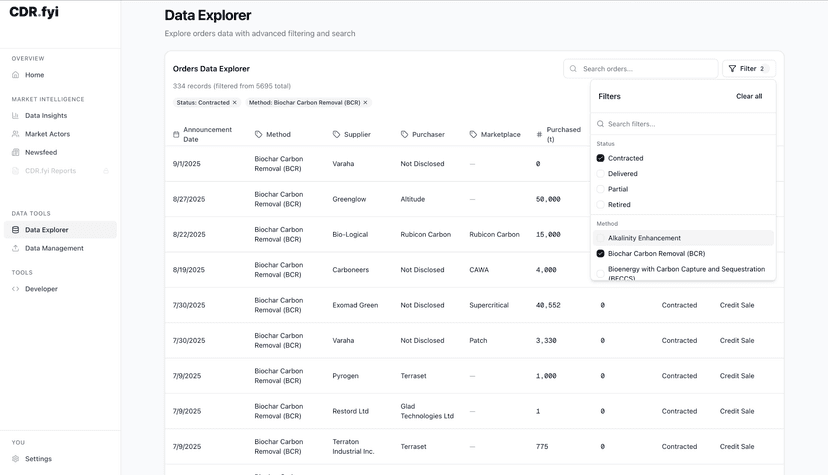
Task: Click the Data Explorer database icon
Action: [x=15, y=230]
